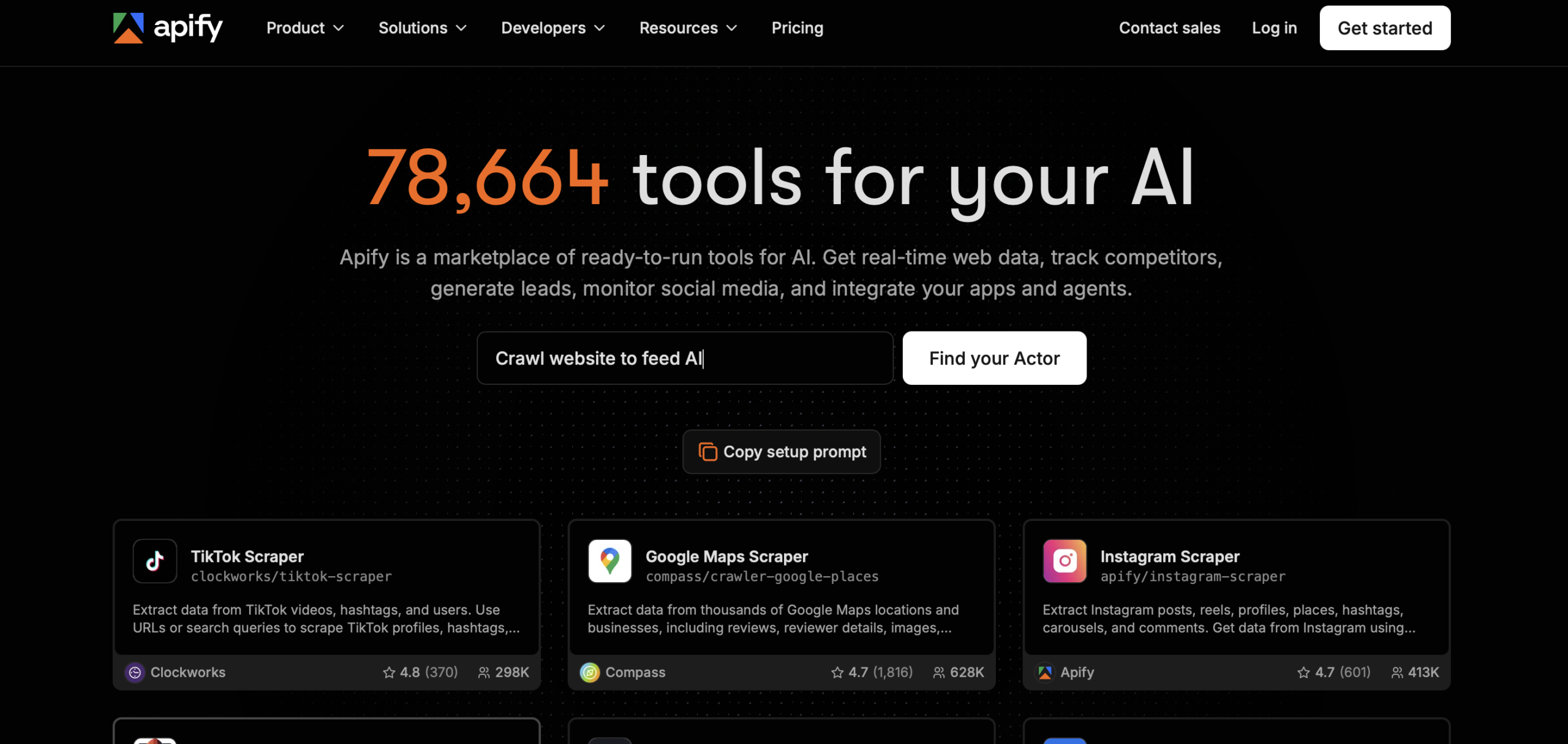Click compass/crawler-google-places path text
Viewport: 1568px width, 744px height.
point(762,577)
